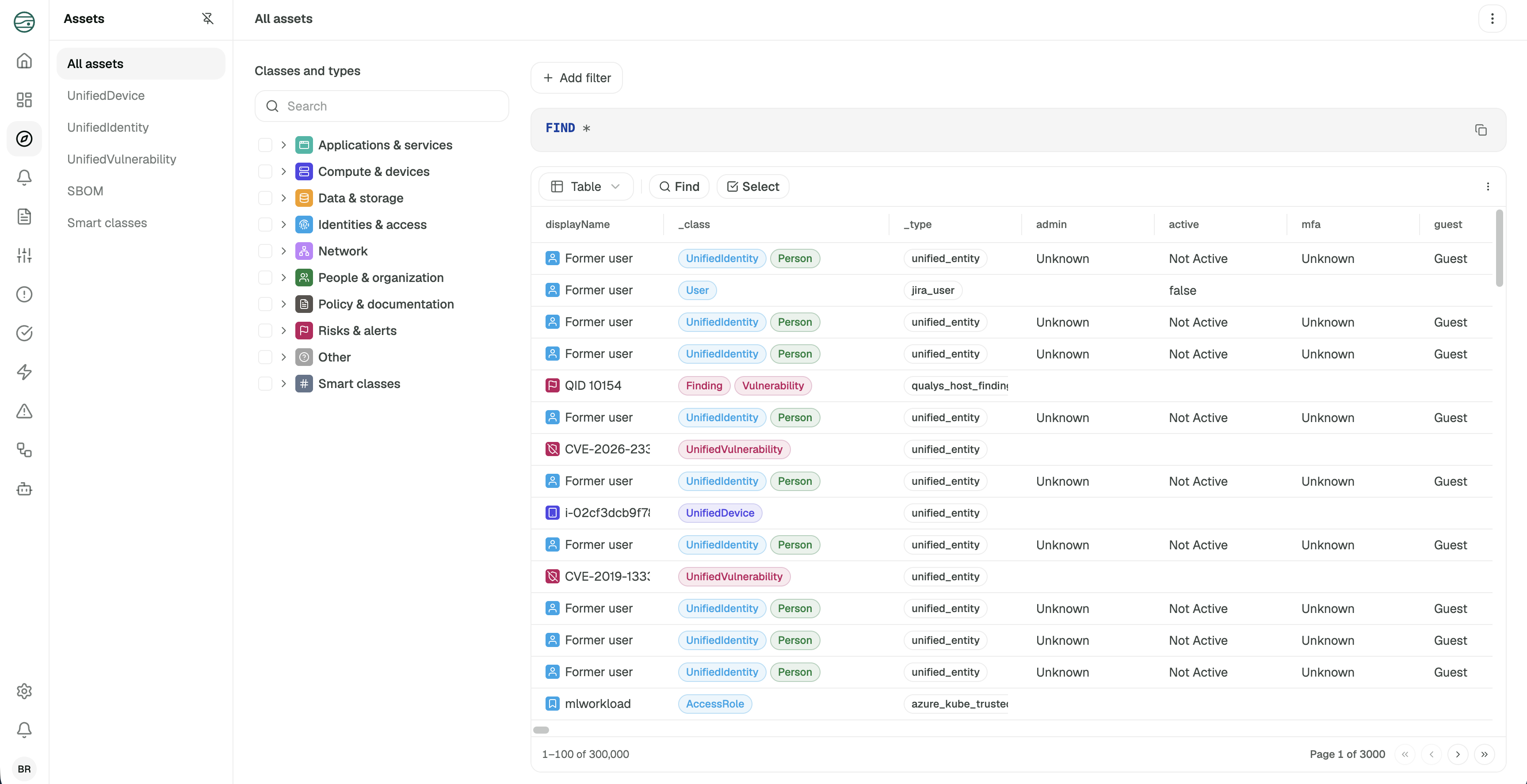Open notifications bell near the avatar
Image resolution: width=1527 pixels, height=784 pixels.
coord(24,730)
